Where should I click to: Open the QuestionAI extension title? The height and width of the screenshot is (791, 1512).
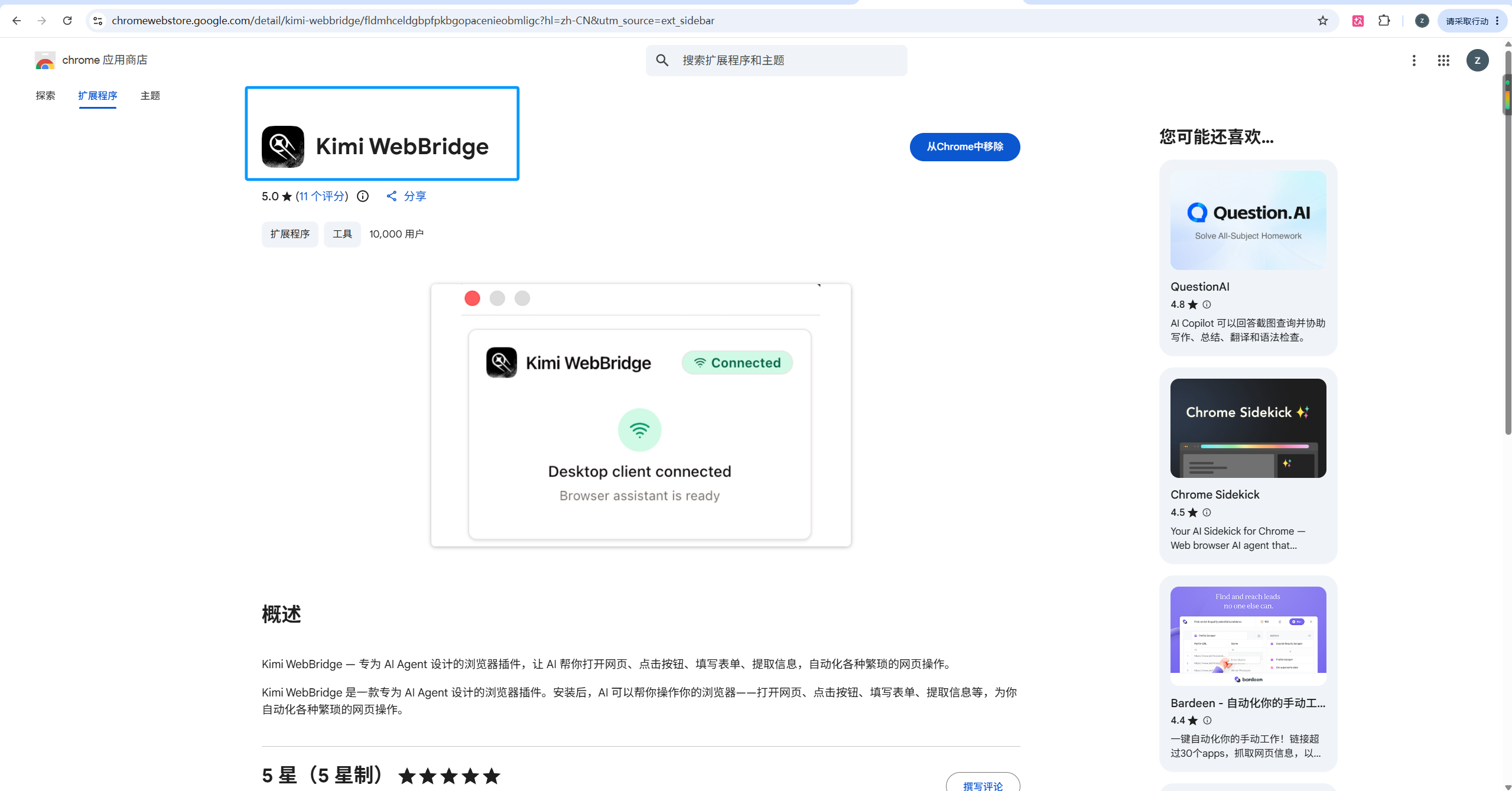1200,287
